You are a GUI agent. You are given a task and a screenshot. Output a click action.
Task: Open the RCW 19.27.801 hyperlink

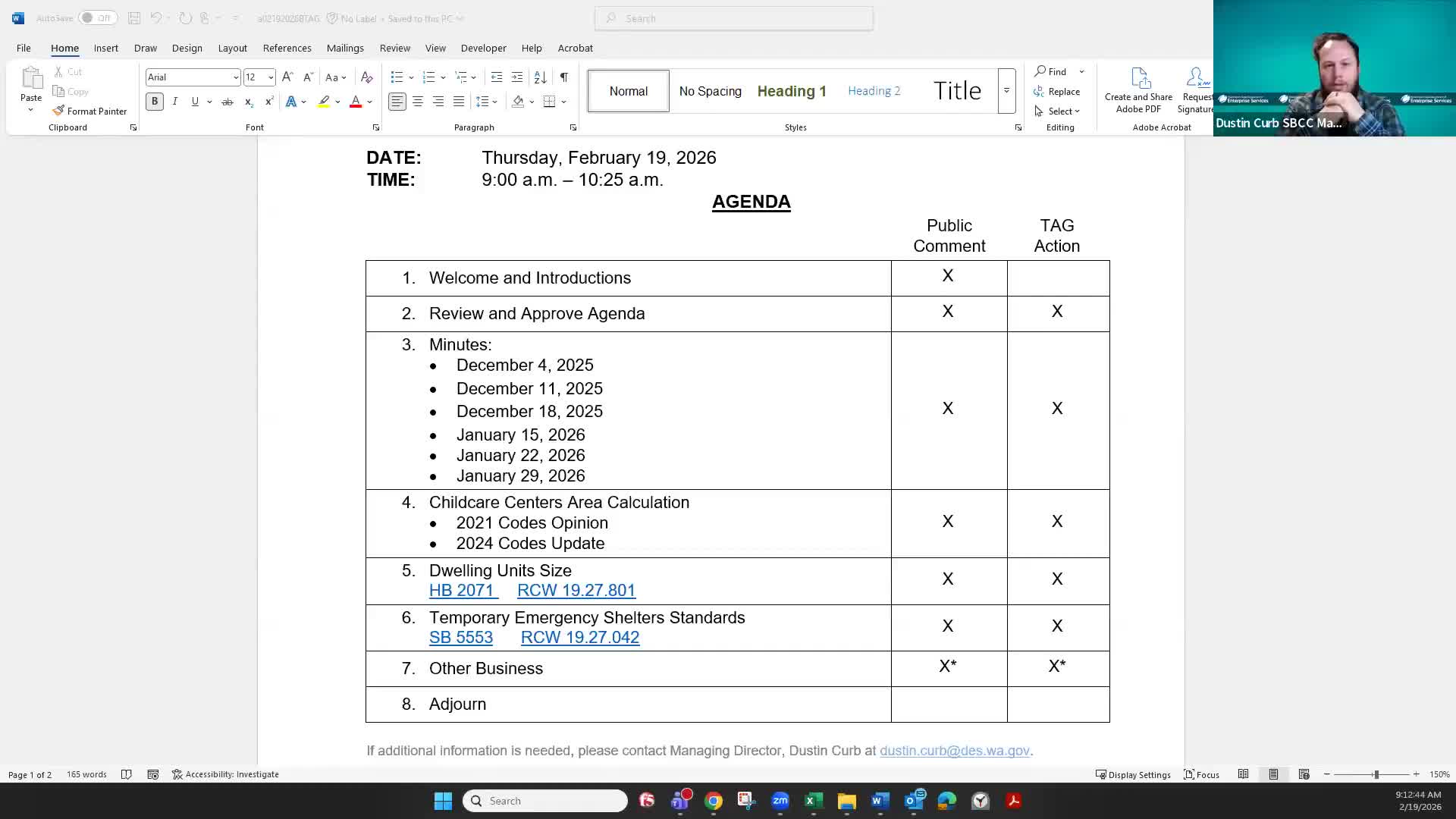click(576, 591)
